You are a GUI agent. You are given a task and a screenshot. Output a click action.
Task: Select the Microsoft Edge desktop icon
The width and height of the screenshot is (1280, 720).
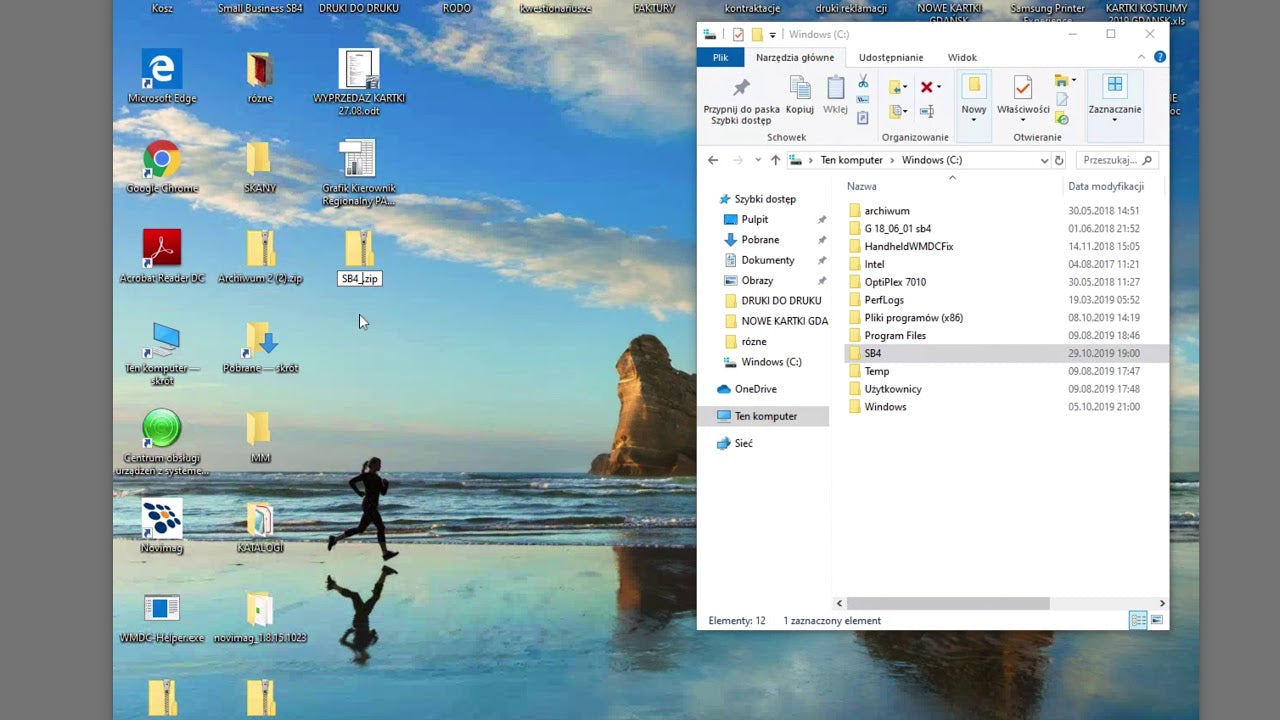(x=162, y=76)
